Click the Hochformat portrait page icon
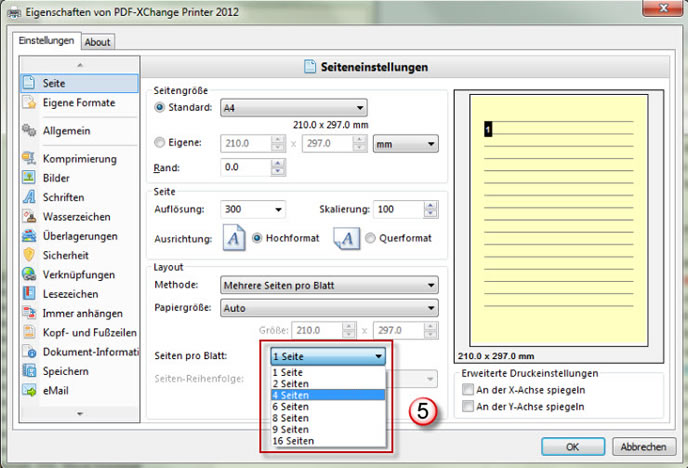688x468 pixels. click(x=234, y=238)
